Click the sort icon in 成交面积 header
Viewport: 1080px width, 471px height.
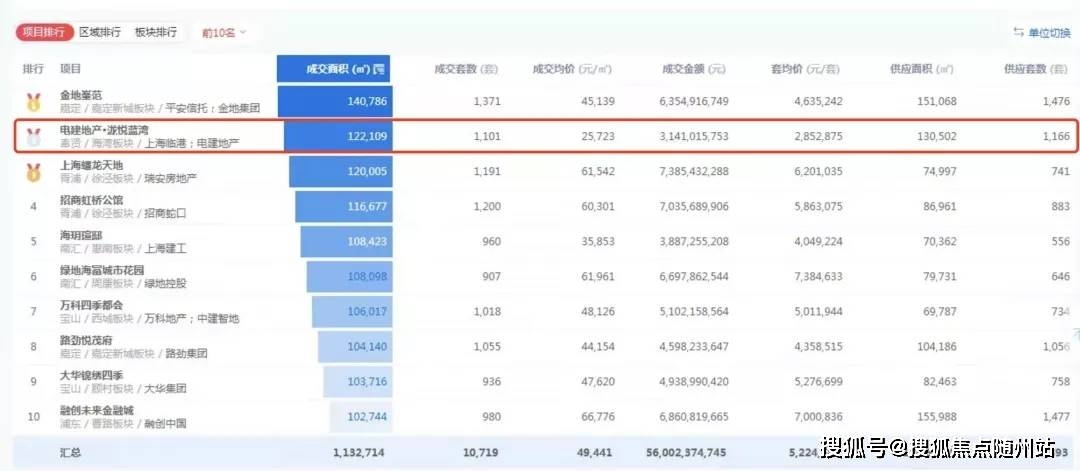tap(379, 69)
